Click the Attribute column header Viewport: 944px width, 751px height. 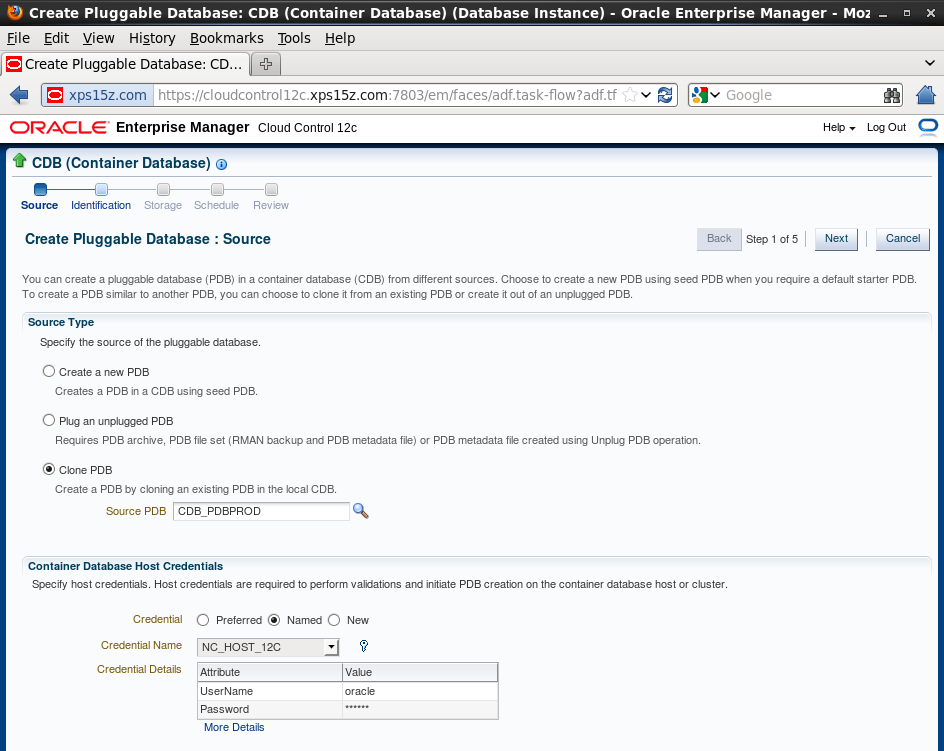(x=270, y=672)
